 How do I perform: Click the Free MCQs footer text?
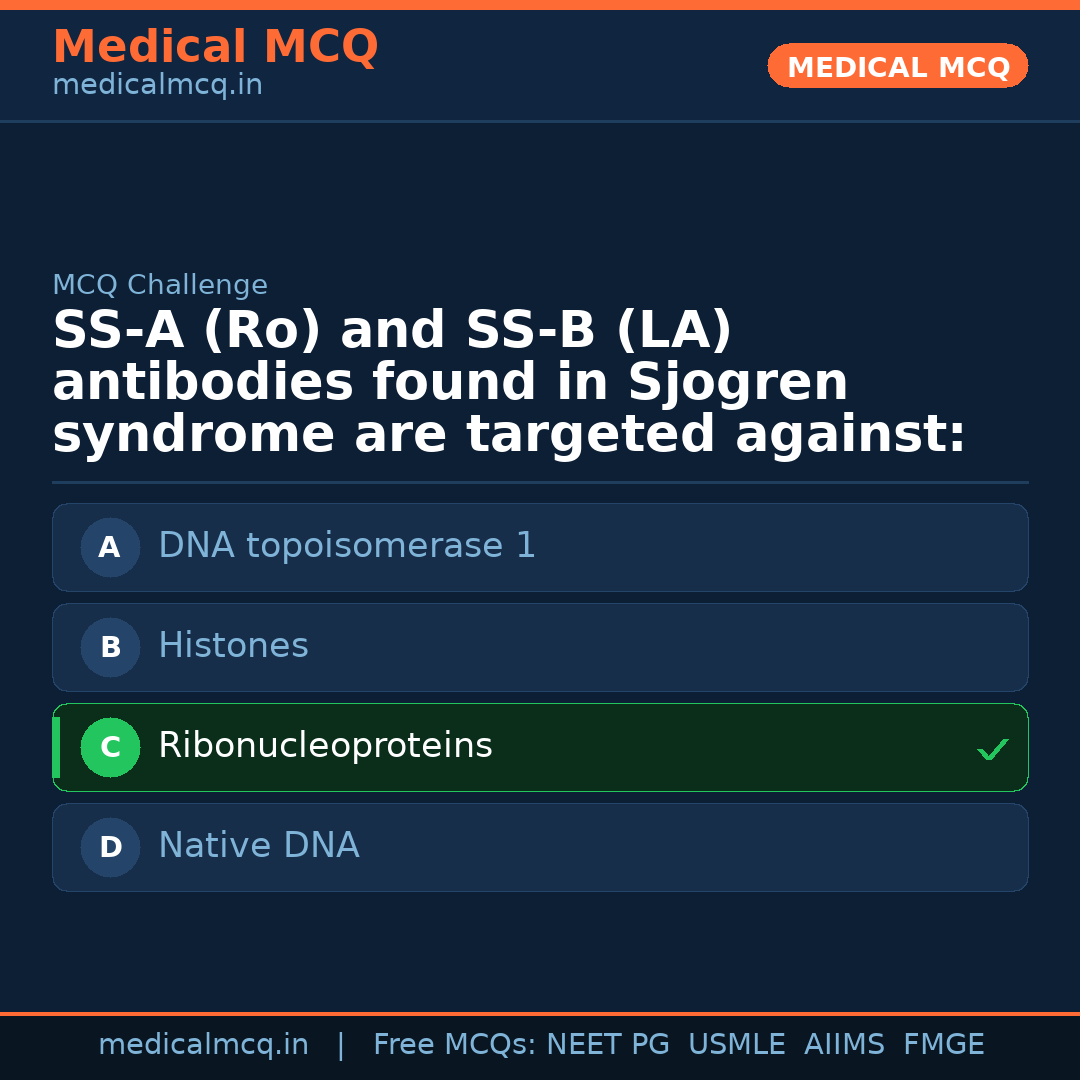click(x=454, y=1045)
